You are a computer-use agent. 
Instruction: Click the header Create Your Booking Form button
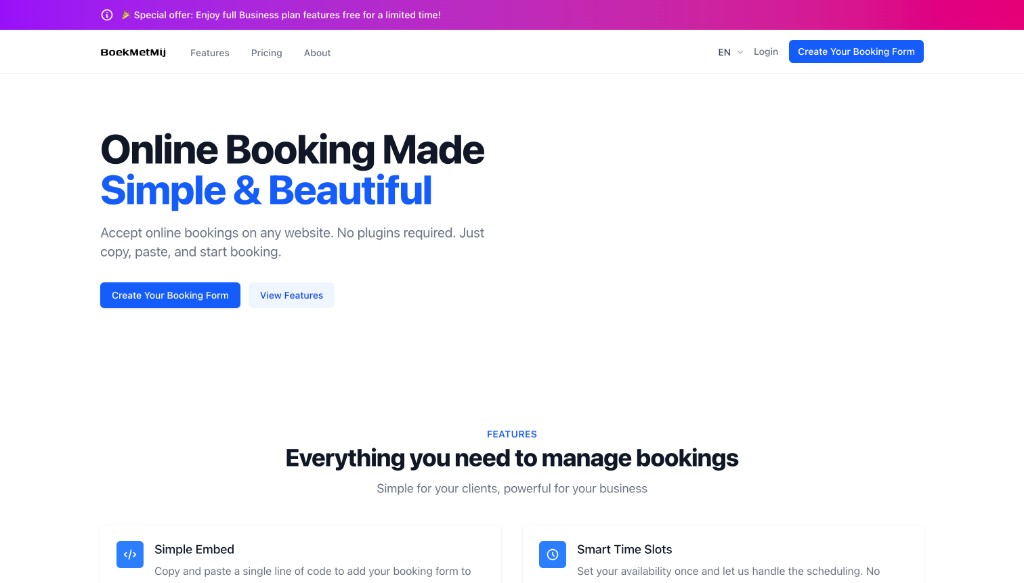pyautogui.click(x=856, y=52)
